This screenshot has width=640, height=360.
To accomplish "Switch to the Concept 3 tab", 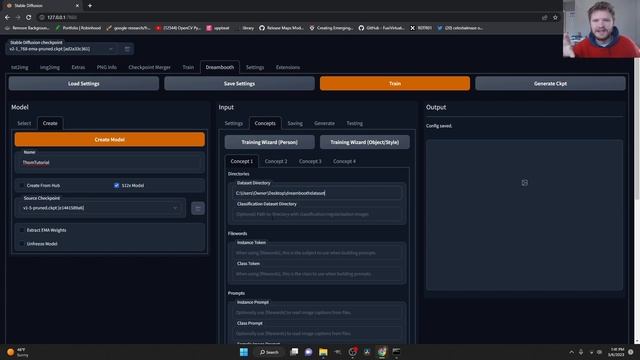I will [x=310, y=161].
